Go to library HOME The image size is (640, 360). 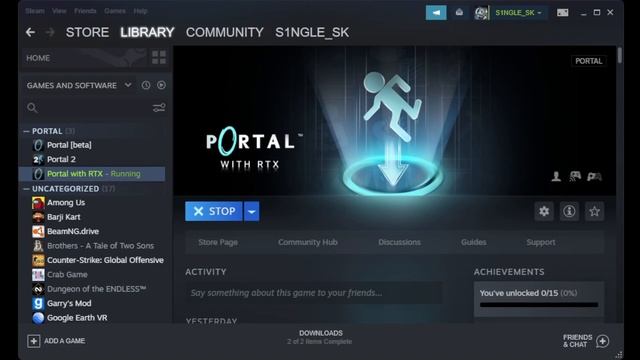click(38, 58)
